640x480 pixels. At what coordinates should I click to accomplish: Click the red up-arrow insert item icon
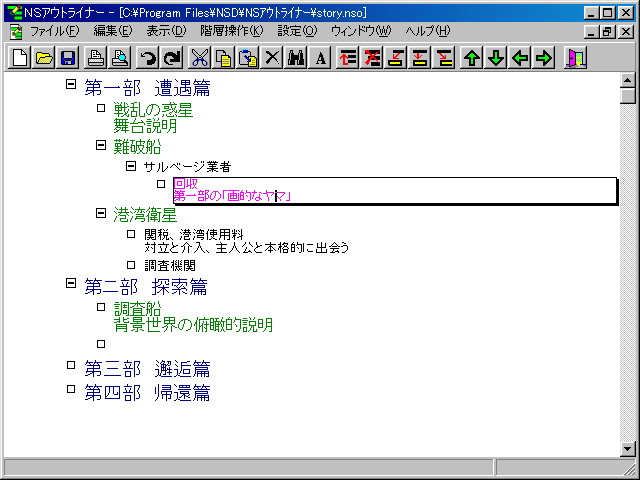coord(347,58)
